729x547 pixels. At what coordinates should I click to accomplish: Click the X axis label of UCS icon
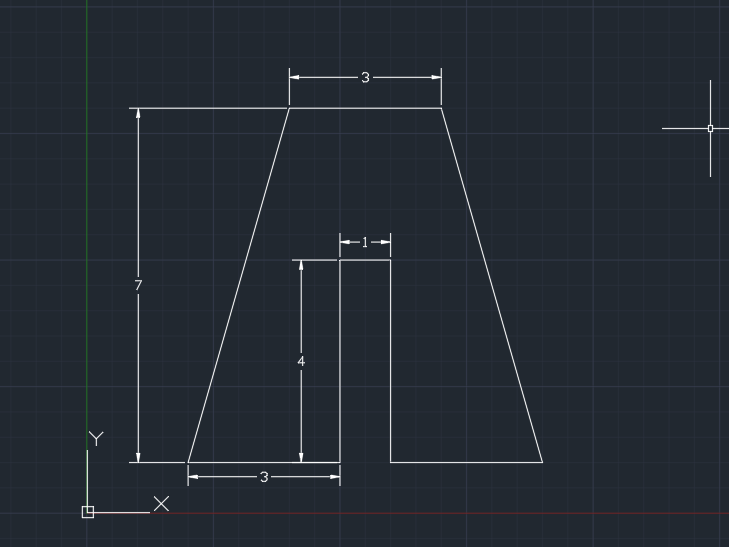(161, 504)
